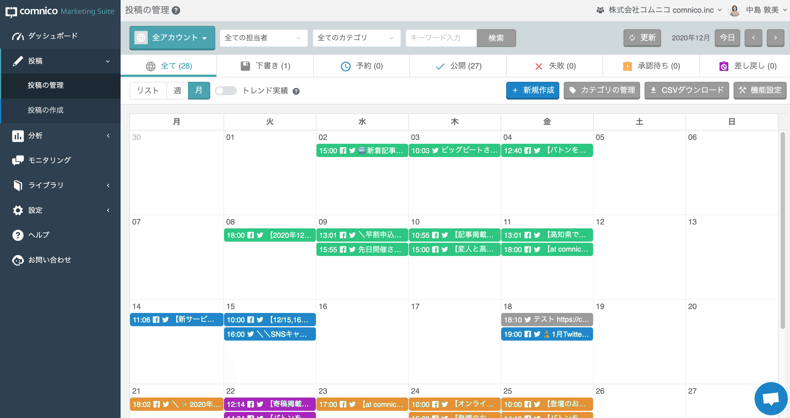Click the 新規作成 button

pyautogui.click(x=533, y=91)
